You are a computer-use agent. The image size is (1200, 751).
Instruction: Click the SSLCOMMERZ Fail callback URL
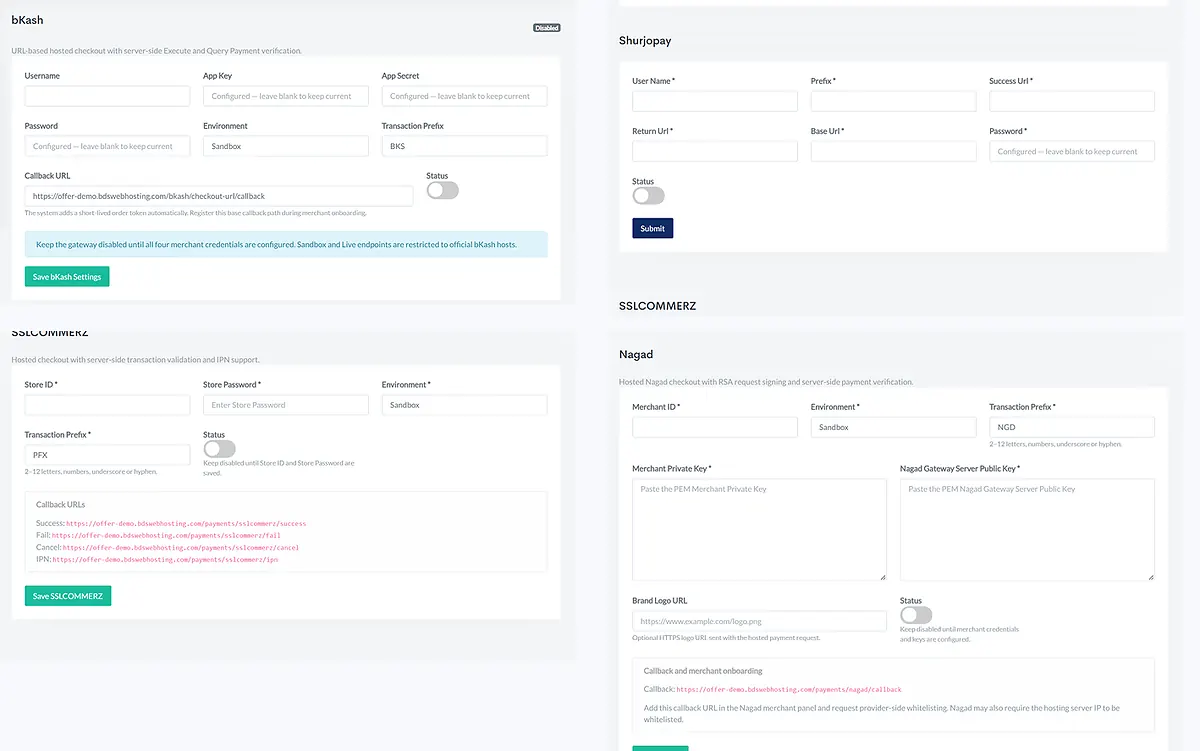pyautogui.click(x=166, y=535)
